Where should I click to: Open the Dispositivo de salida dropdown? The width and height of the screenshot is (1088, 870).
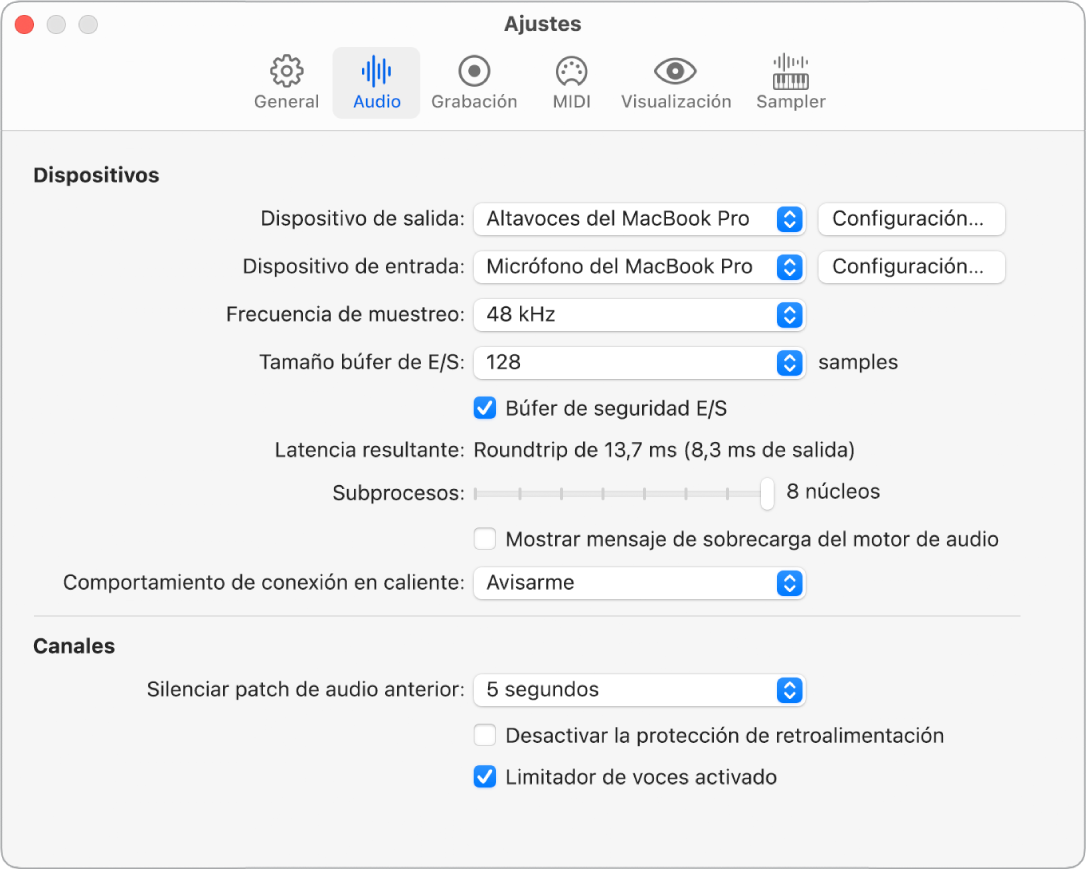(x=639, y=219)
